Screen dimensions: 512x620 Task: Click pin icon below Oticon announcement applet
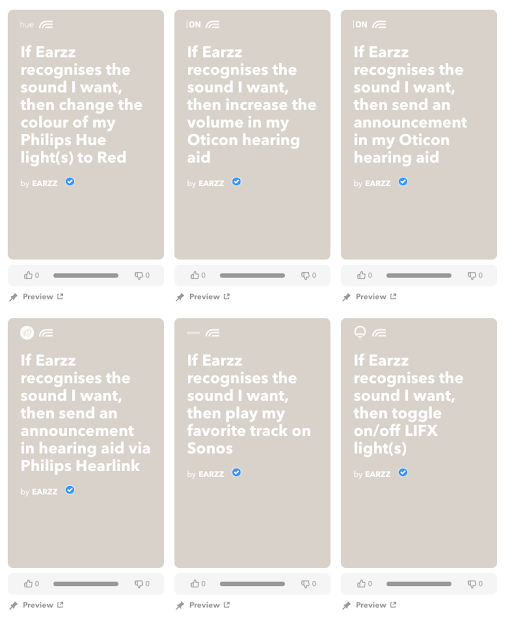pyautogui.click(x=346, y=297)
